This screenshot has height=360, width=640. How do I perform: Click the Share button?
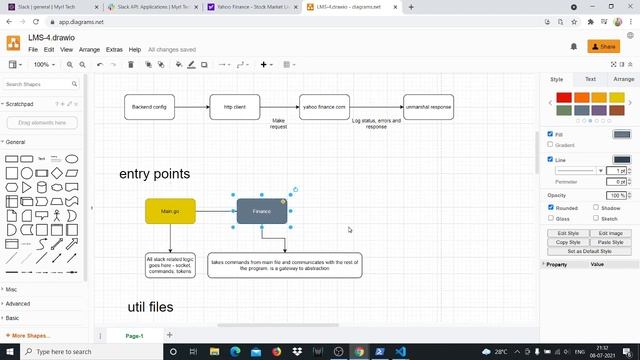click(604, 47)
